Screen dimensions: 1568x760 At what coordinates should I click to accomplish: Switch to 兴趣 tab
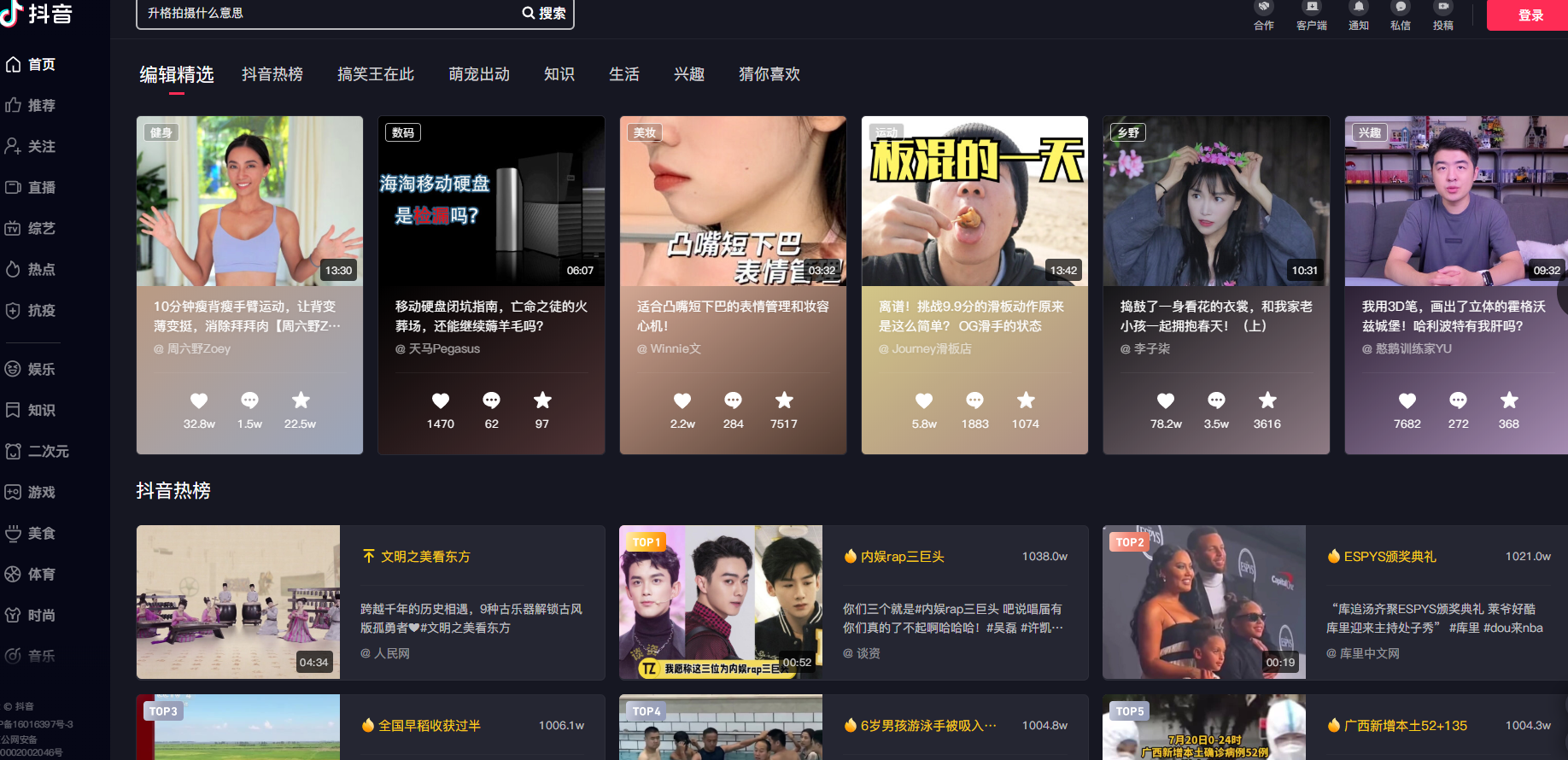[x=689, y=74]
